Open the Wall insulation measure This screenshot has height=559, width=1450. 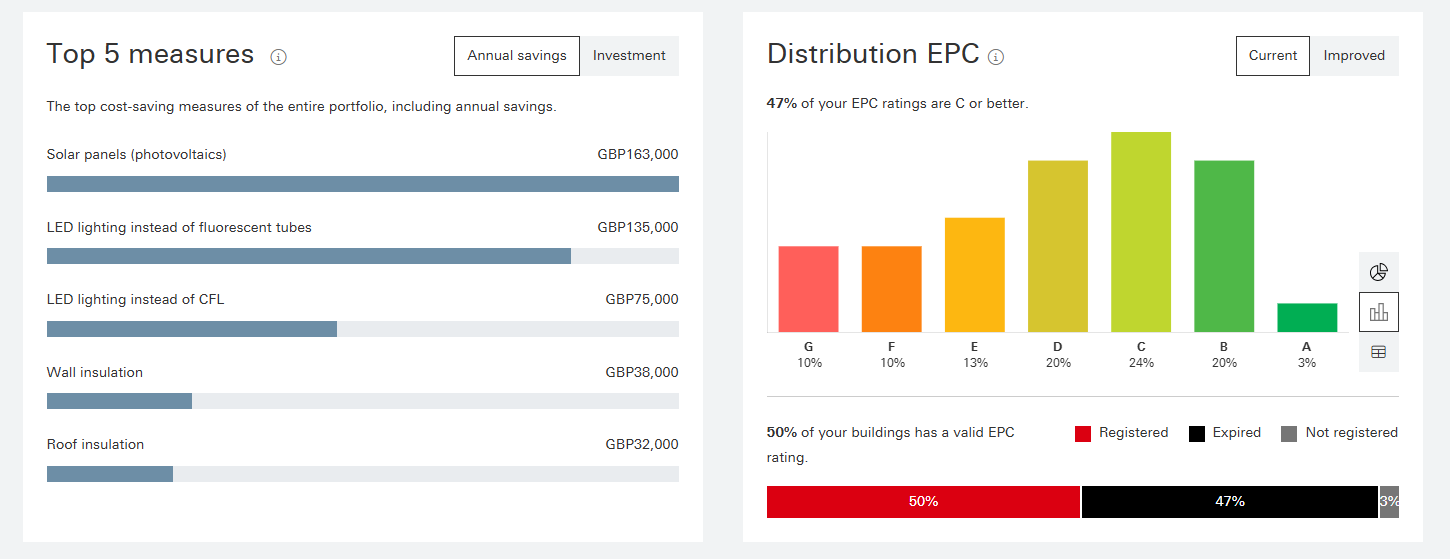point(95,373)
